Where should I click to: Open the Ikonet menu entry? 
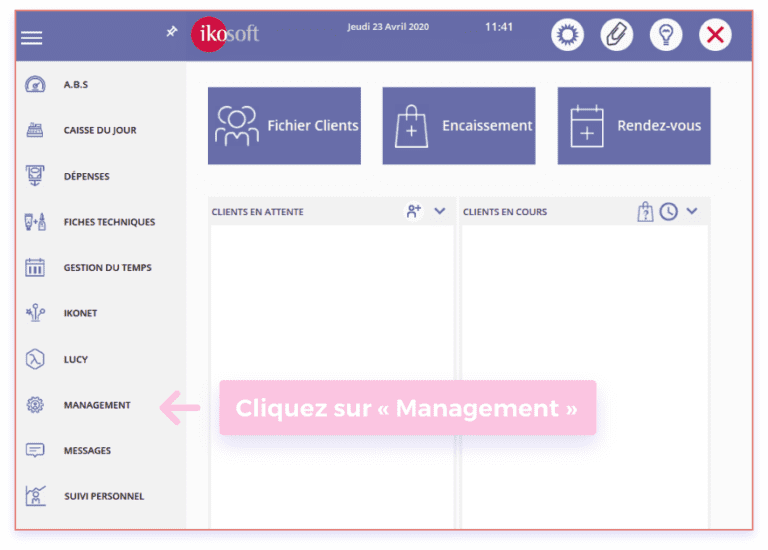pos(80,313)
